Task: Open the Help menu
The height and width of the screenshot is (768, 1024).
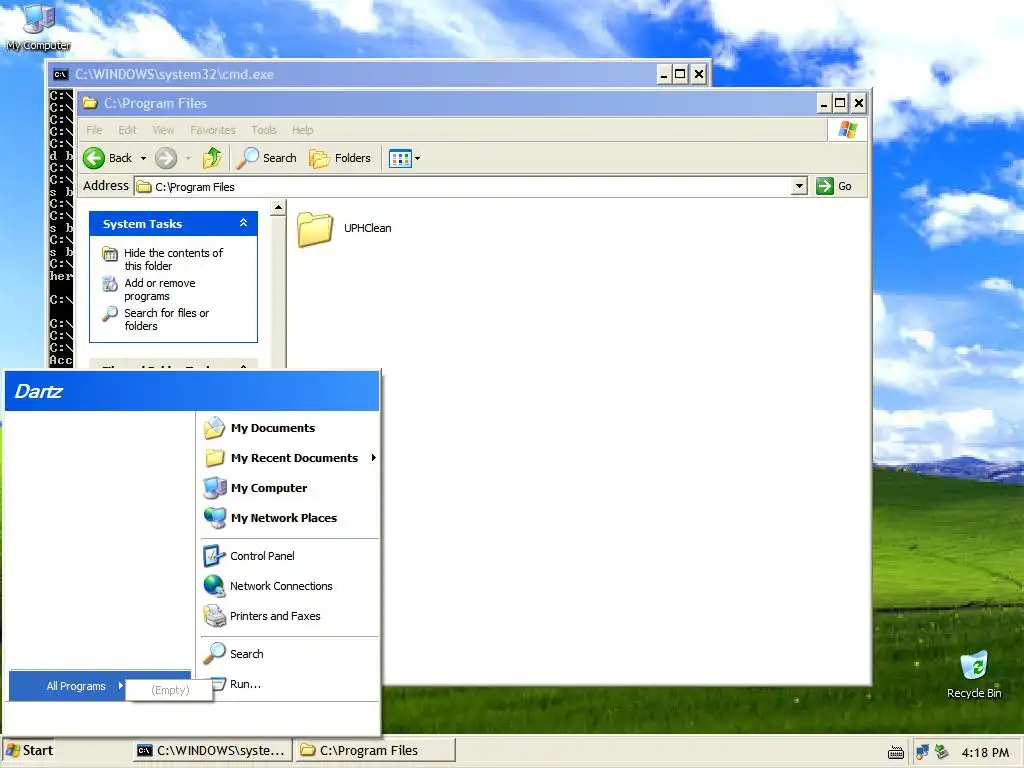Action: pos(302,130)
